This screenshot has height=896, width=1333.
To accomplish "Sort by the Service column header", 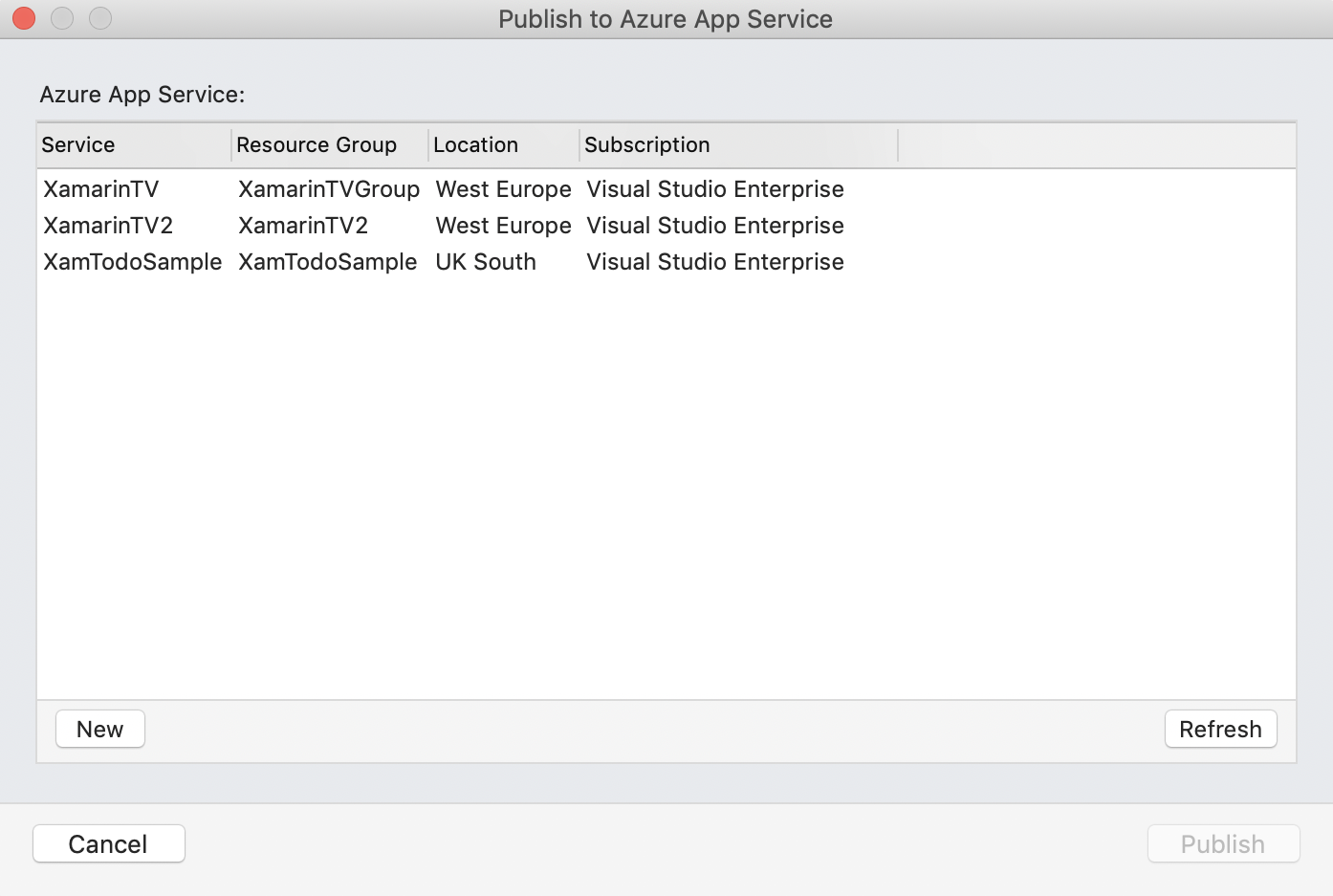I will coord(134,144).
